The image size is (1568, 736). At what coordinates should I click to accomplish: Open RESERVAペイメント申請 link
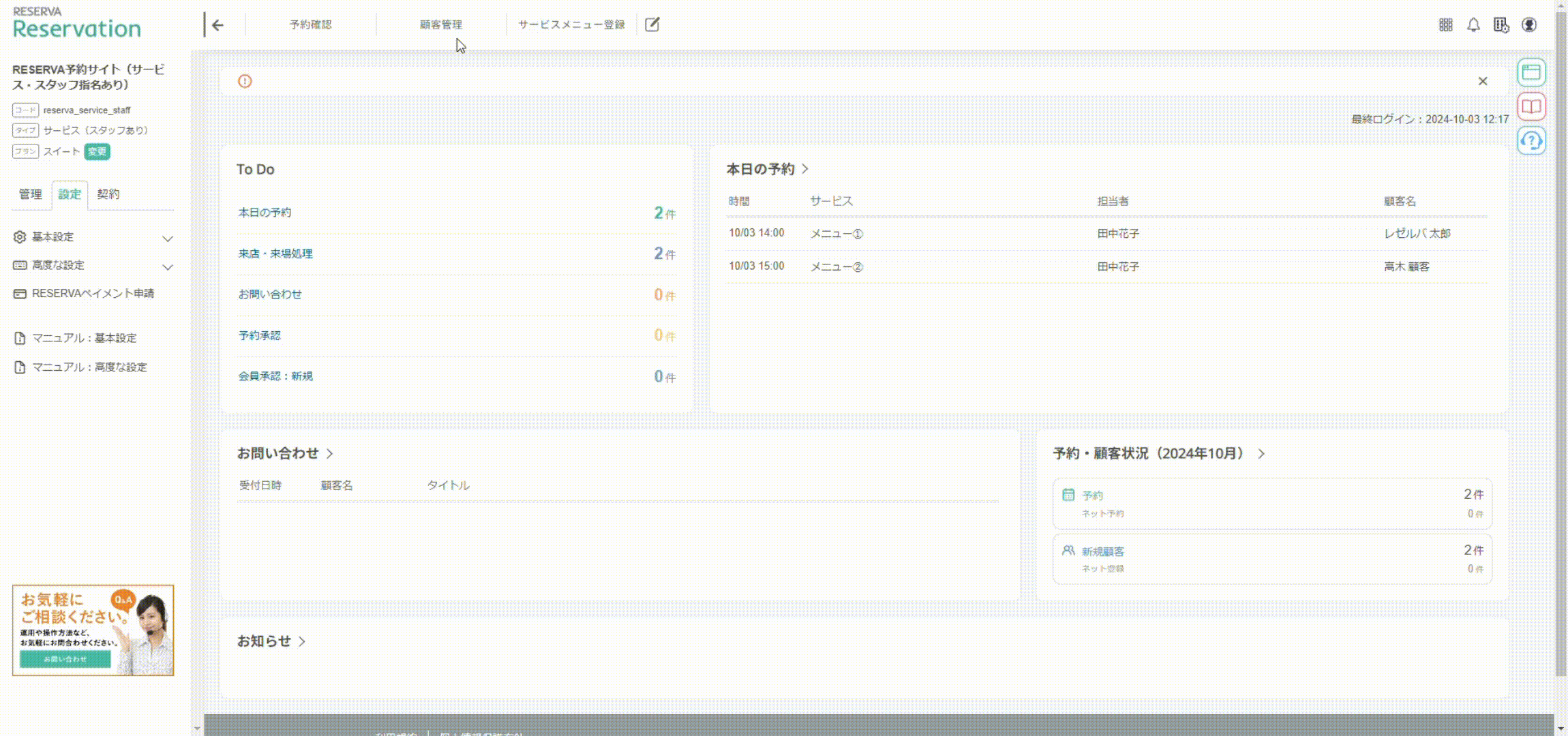tap(93, 294)
